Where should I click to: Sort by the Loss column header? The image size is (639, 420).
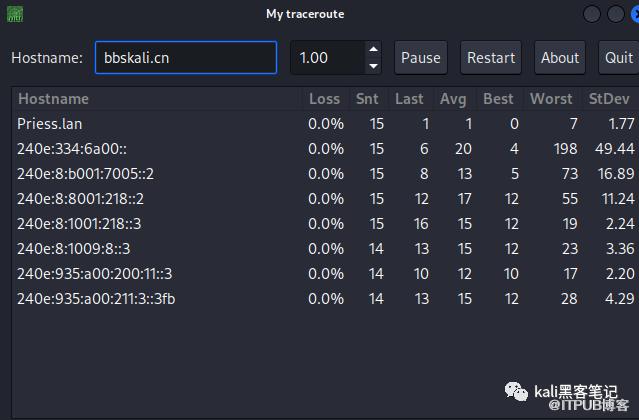coord(324,99)
